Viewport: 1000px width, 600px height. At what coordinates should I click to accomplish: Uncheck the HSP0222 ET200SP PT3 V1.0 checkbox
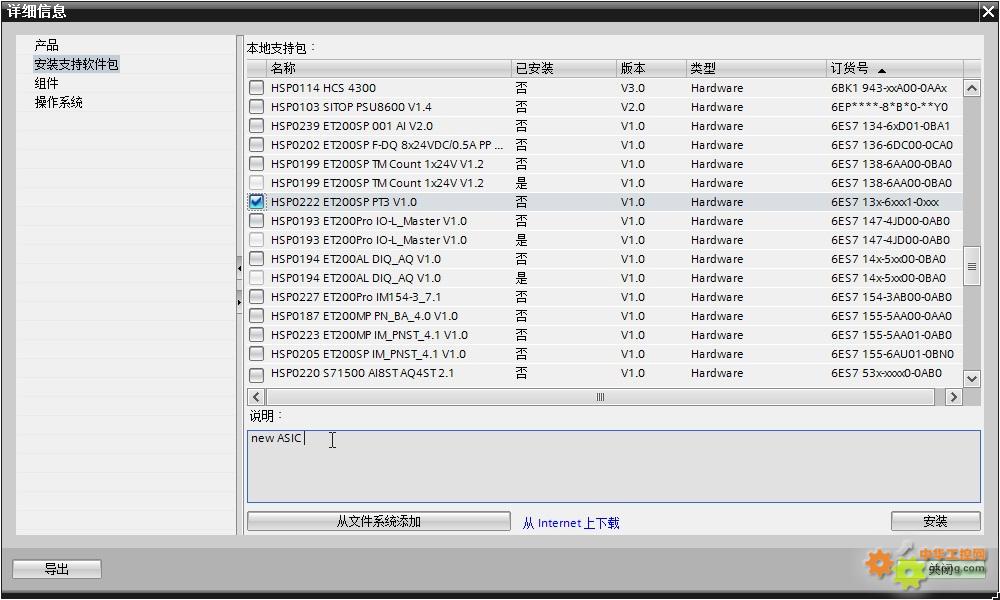pos(256,202)
